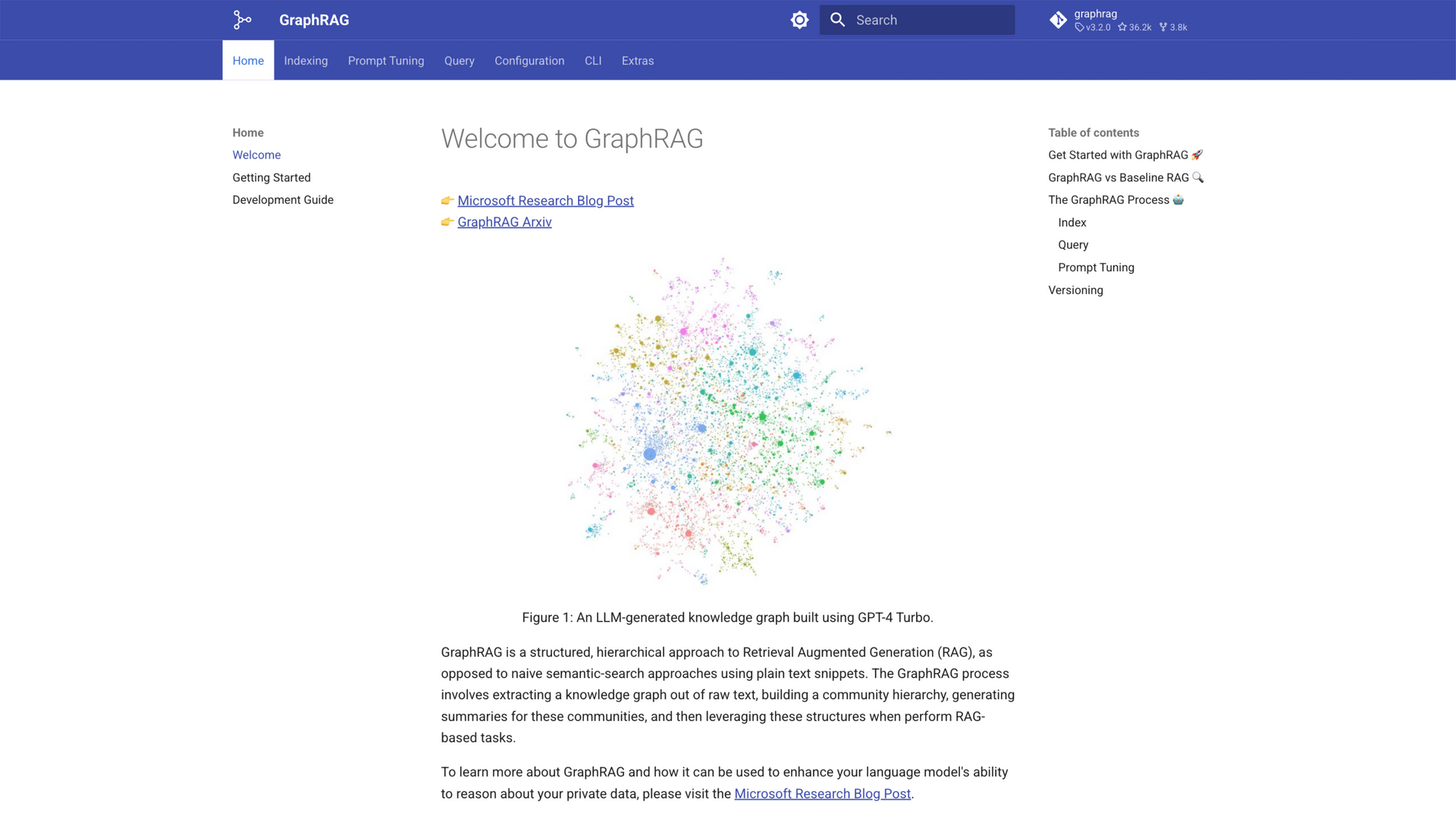Open the Prompt Tuning tab
This screenshot has width=1456, height=819.
pyautogui.click(x=386, y=61)
